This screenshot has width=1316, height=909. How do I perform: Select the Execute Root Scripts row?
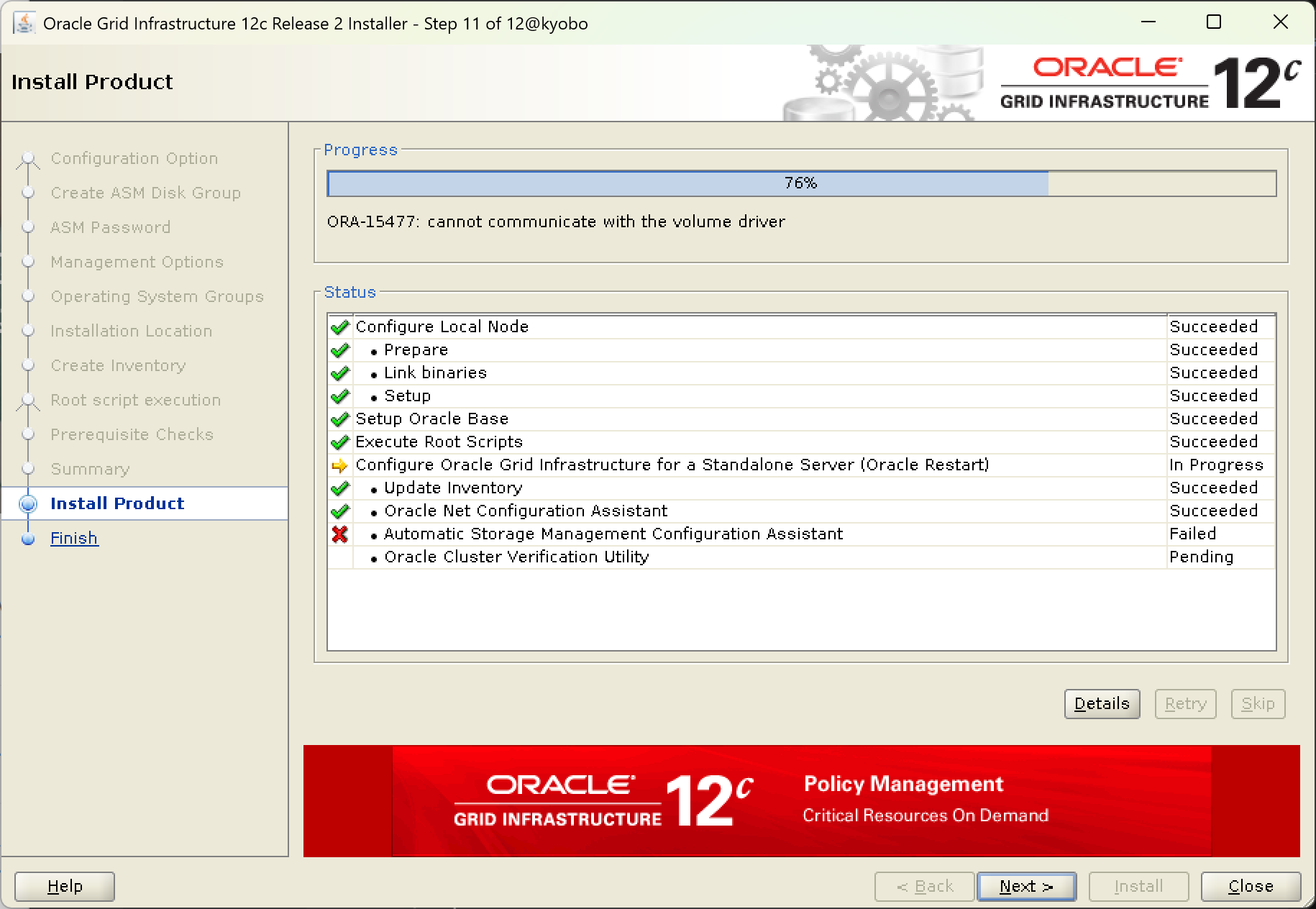pos(801,442)
